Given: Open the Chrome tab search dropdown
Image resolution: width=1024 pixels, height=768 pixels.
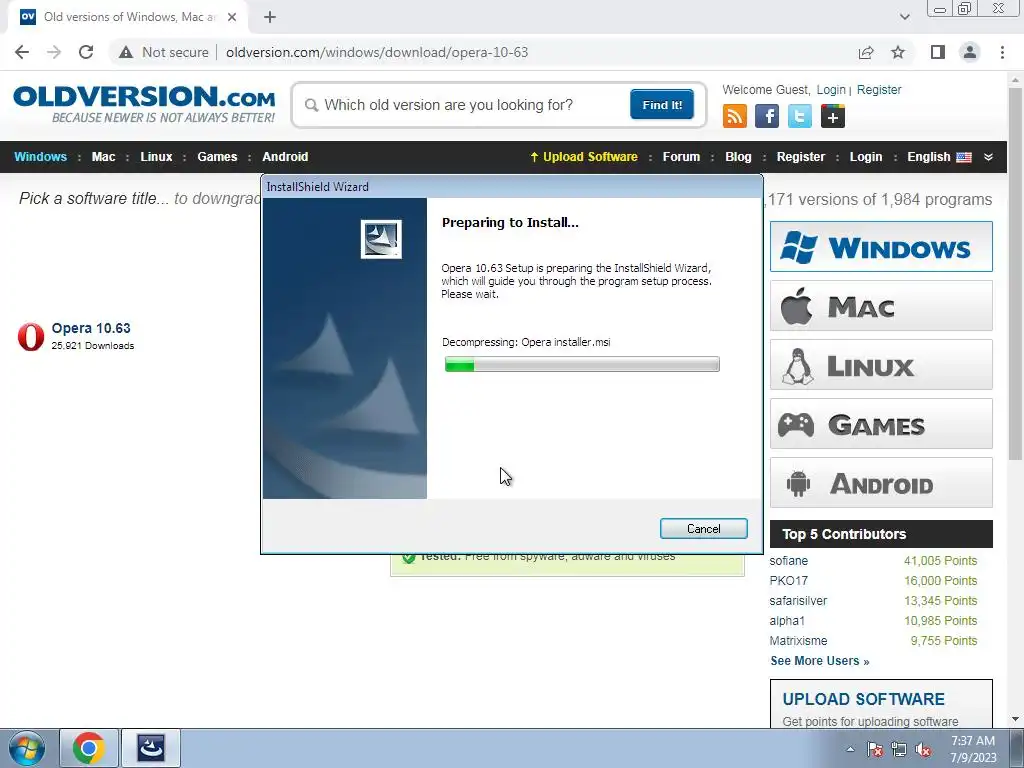Looking at the screenshot, I should point(904,17).
